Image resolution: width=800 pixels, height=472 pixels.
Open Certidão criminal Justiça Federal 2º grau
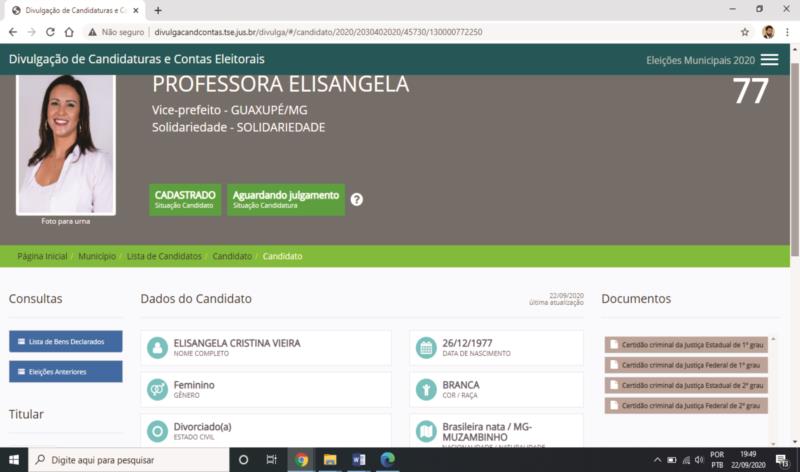click(686, 406)
